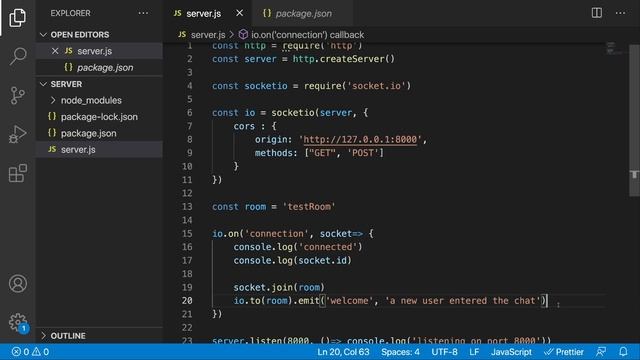The width and height of the screenshot is (640, 360).
Task: Click the errors count in status bar
Action: click(x=20, y=352)
